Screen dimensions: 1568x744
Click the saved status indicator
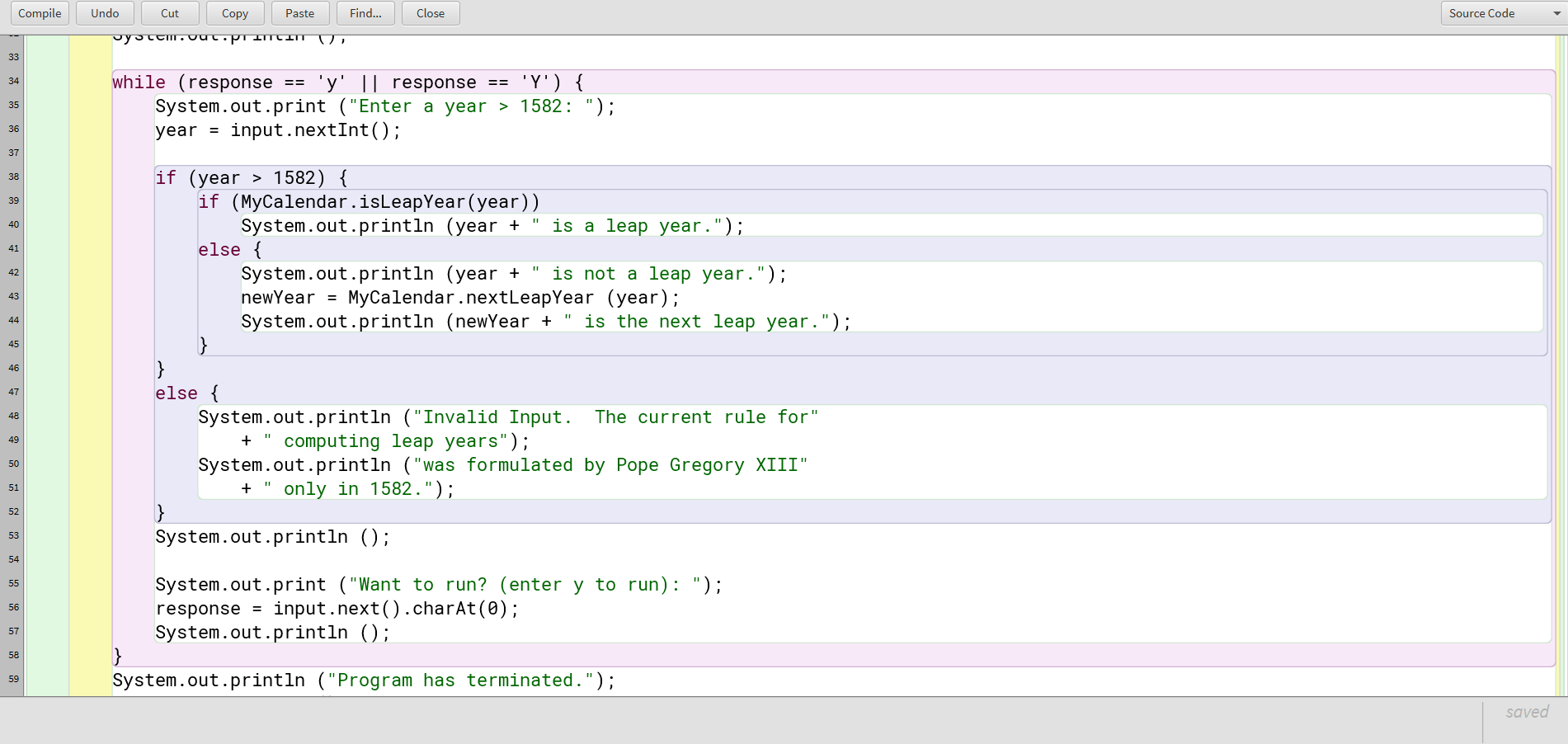[x=1526, y=712]
